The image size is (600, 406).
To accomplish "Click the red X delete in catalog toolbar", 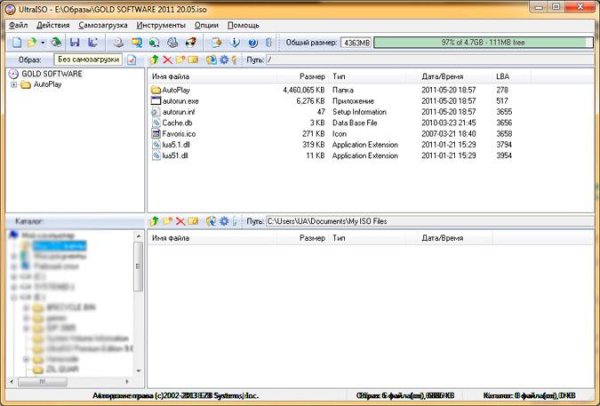I will (180, 221).
